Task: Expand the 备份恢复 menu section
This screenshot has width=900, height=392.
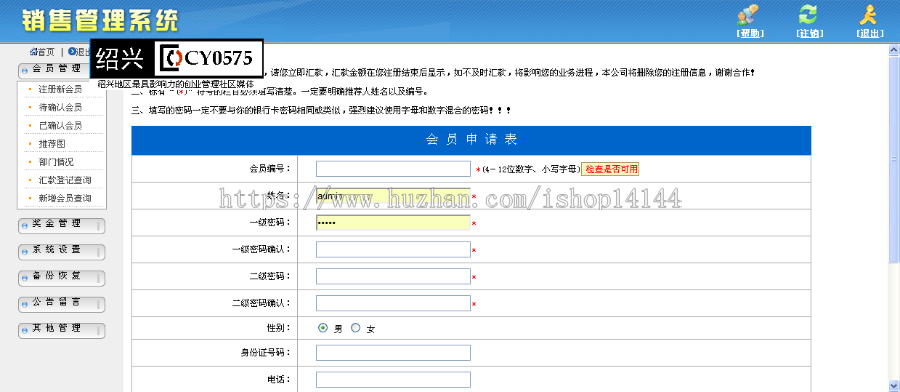Action: [62, 278]
